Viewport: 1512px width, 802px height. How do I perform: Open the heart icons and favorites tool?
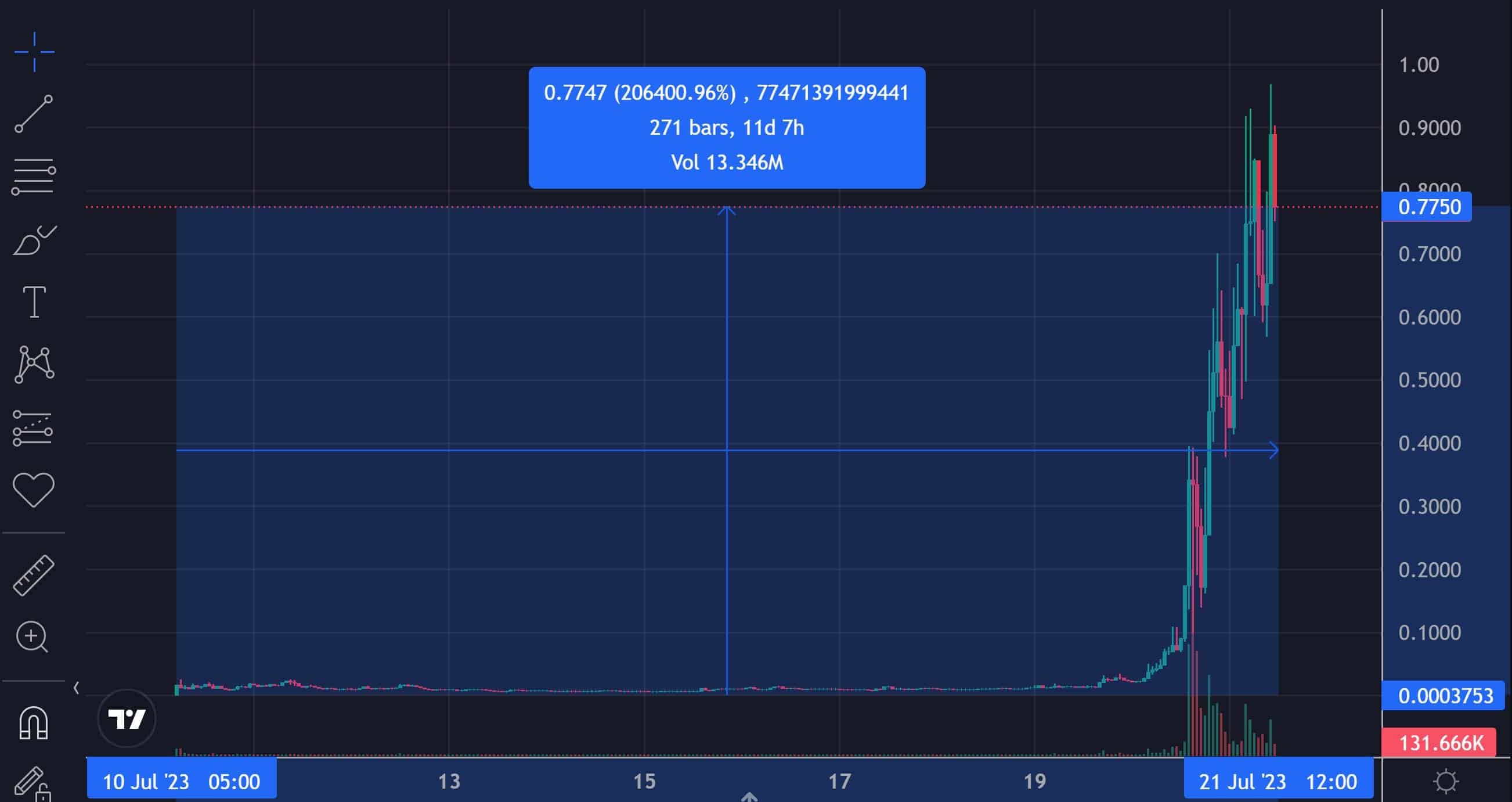pos(34,490)
